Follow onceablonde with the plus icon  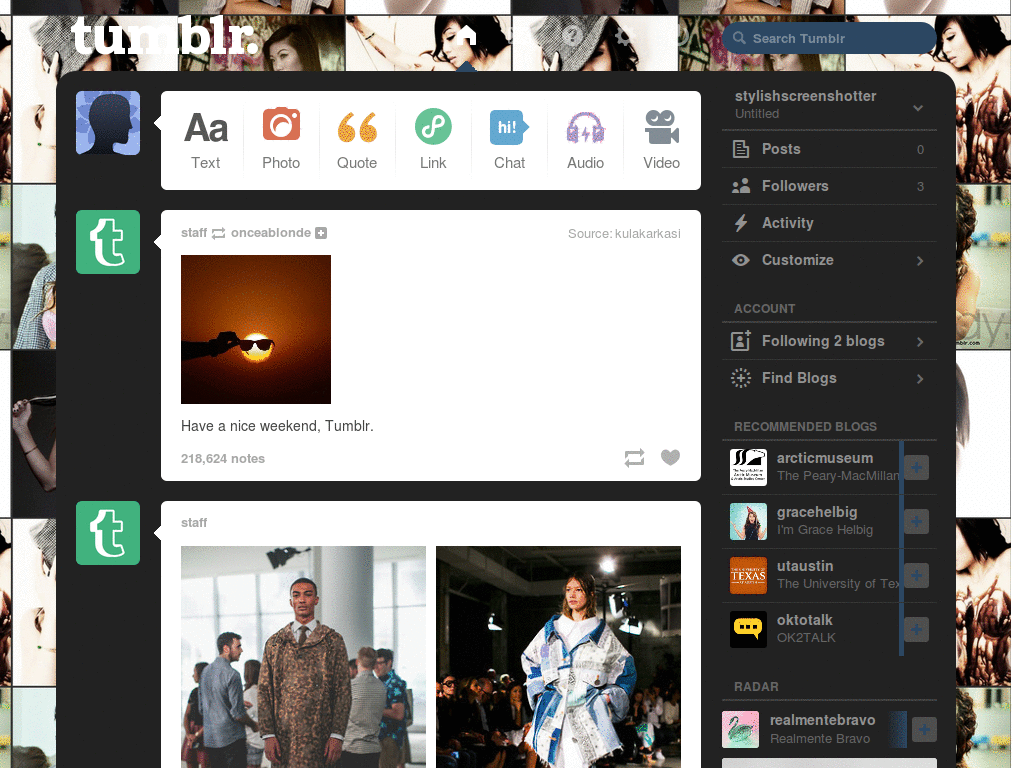(x=321, y=233)
